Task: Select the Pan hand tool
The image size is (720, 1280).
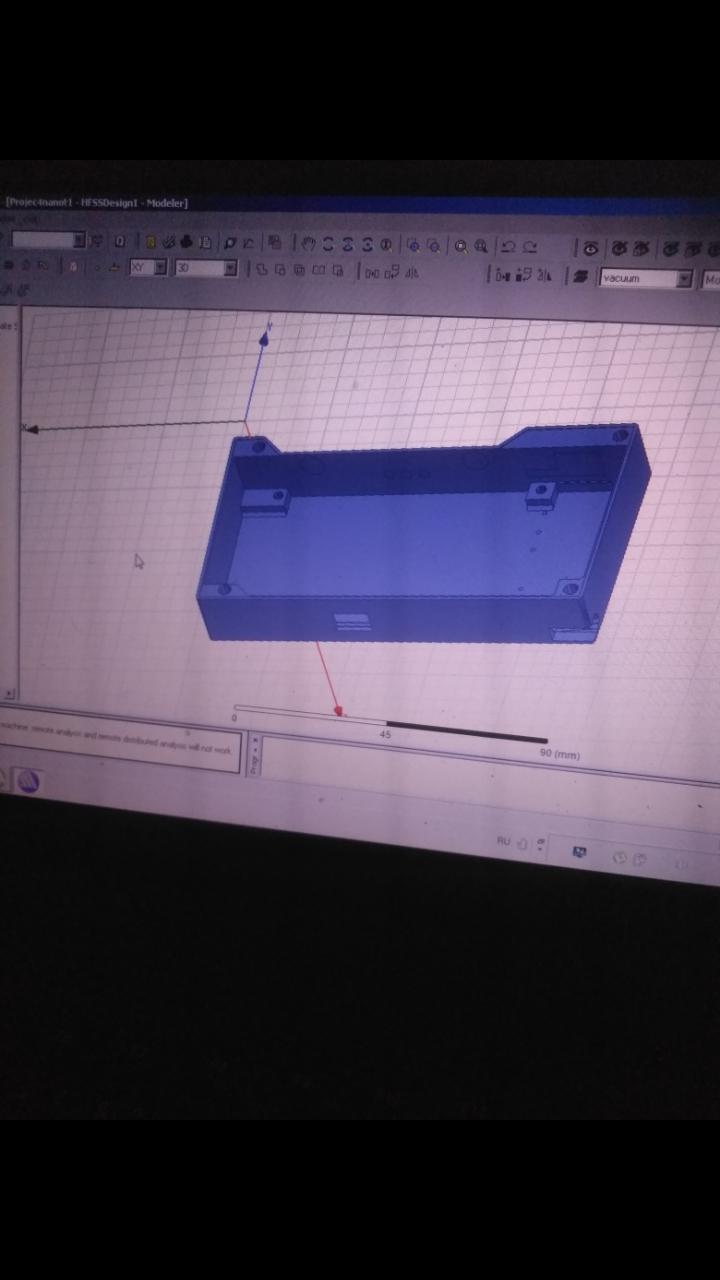Action: pyautogui.click(x=309, y=244)
